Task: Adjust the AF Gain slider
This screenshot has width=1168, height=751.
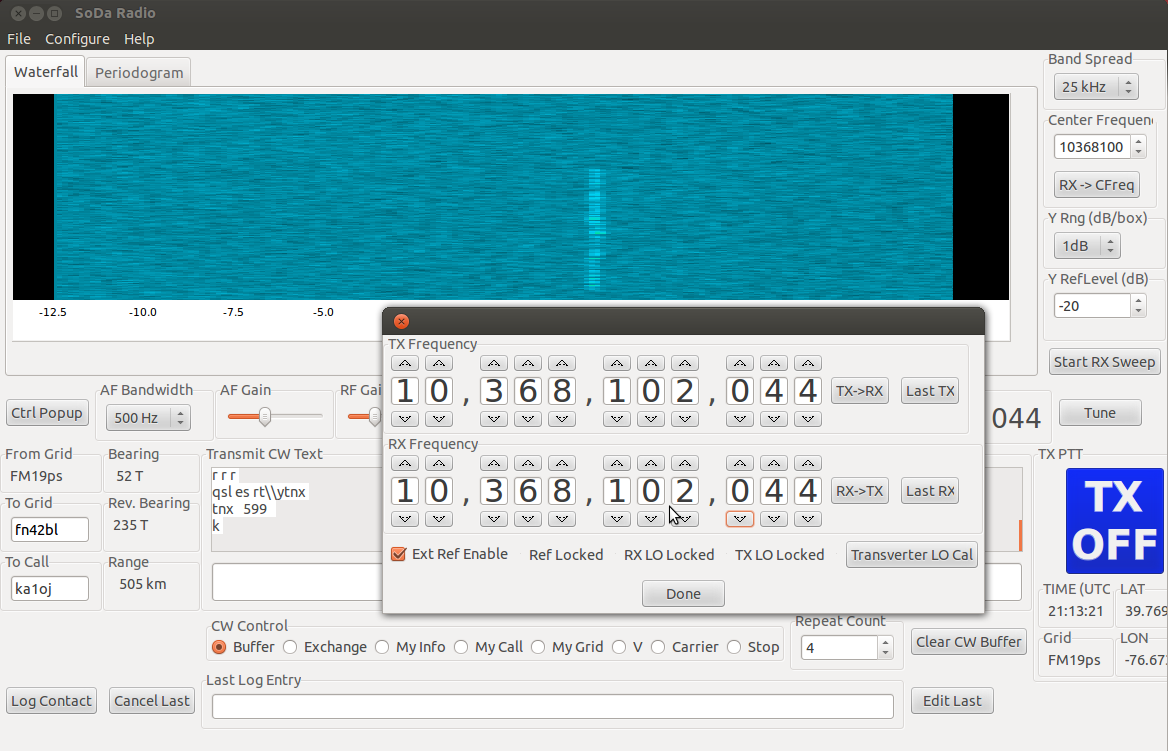Action: pos(265,416)
